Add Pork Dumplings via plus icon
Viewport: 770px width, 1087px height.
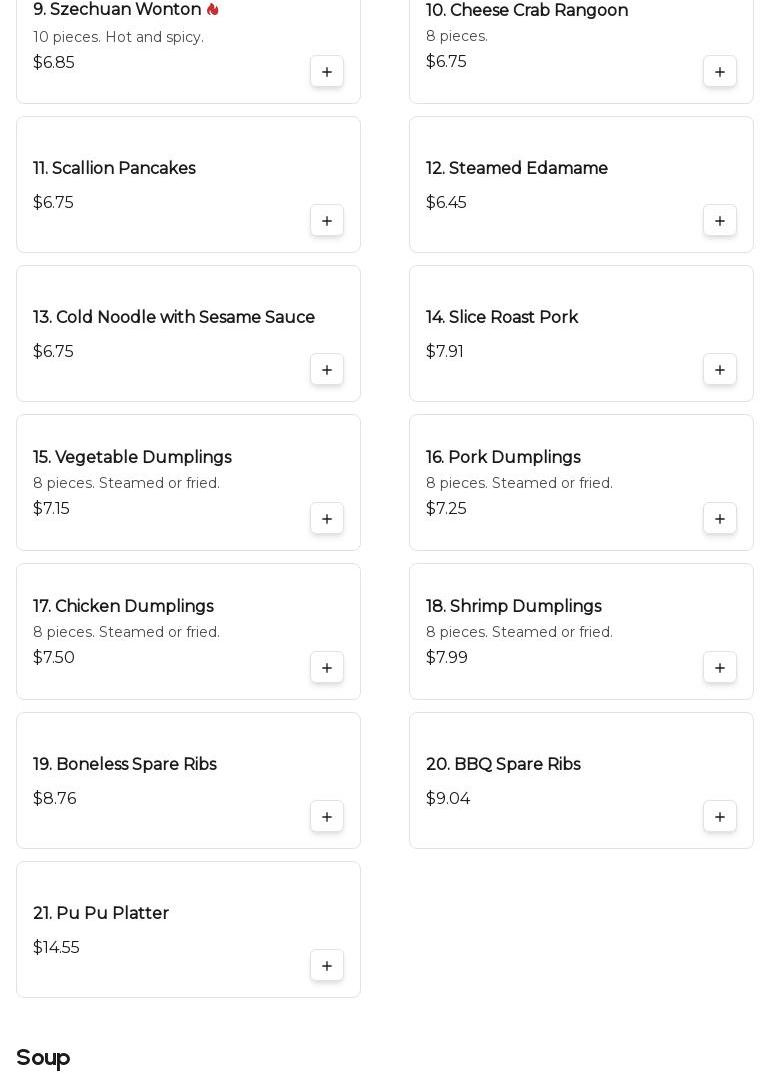tap(719, 519)
